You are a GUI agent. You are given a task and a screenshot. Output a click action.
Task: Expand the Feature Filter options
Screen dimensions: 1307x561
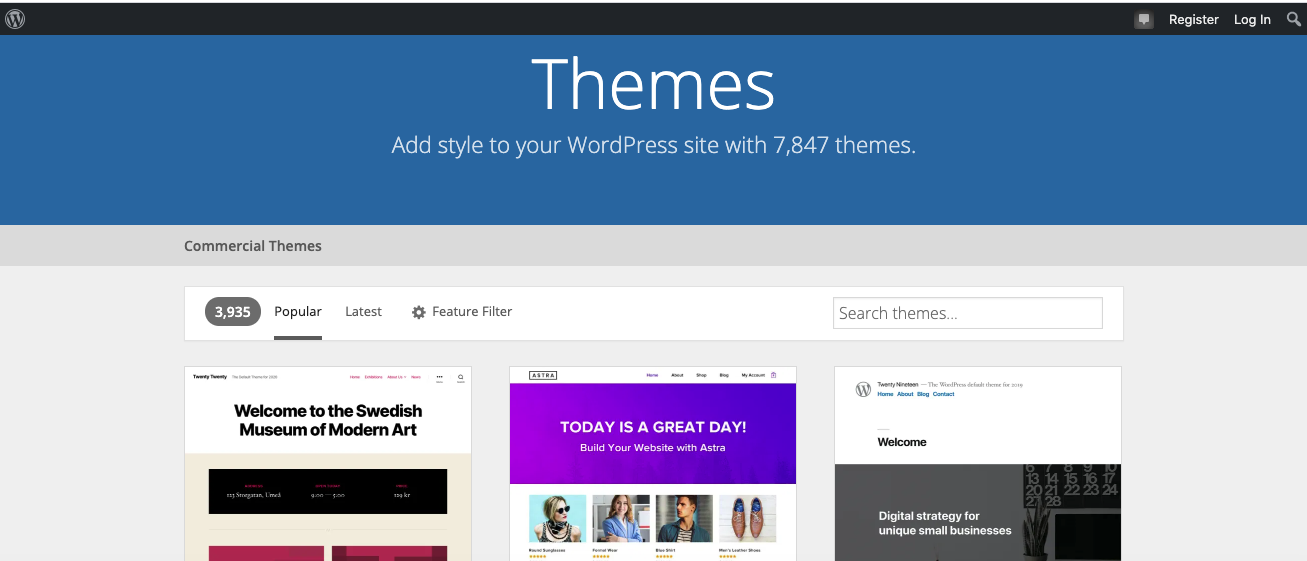click(x=471, y=312)
